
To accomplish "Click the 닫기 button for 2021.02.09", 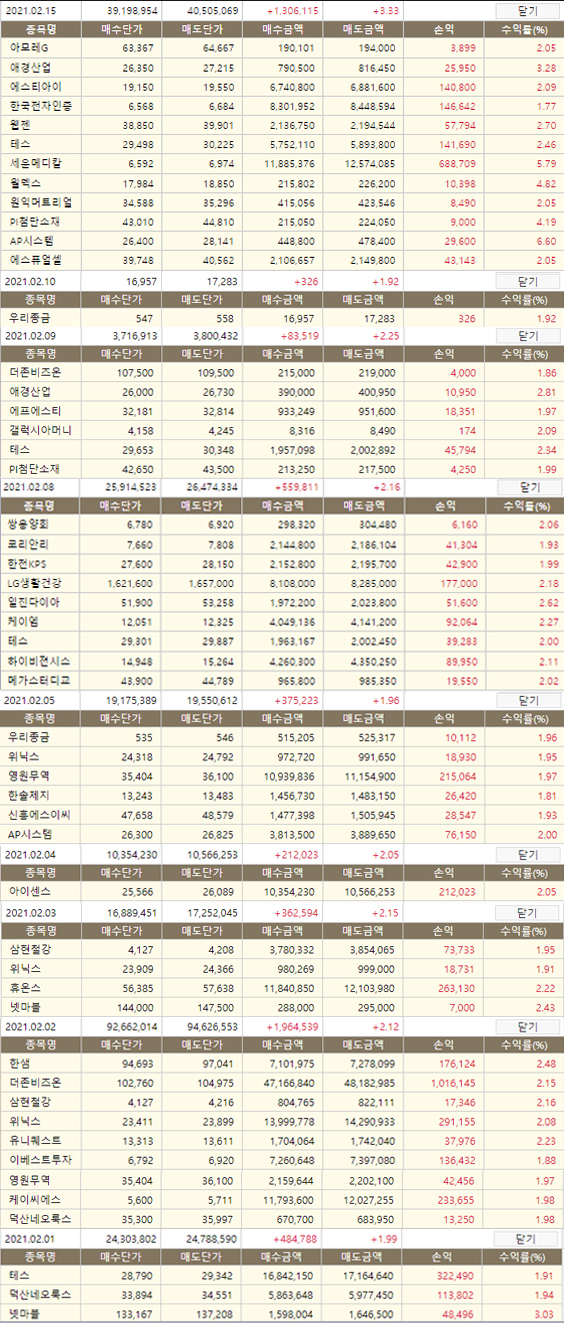I will pos(528,336).
